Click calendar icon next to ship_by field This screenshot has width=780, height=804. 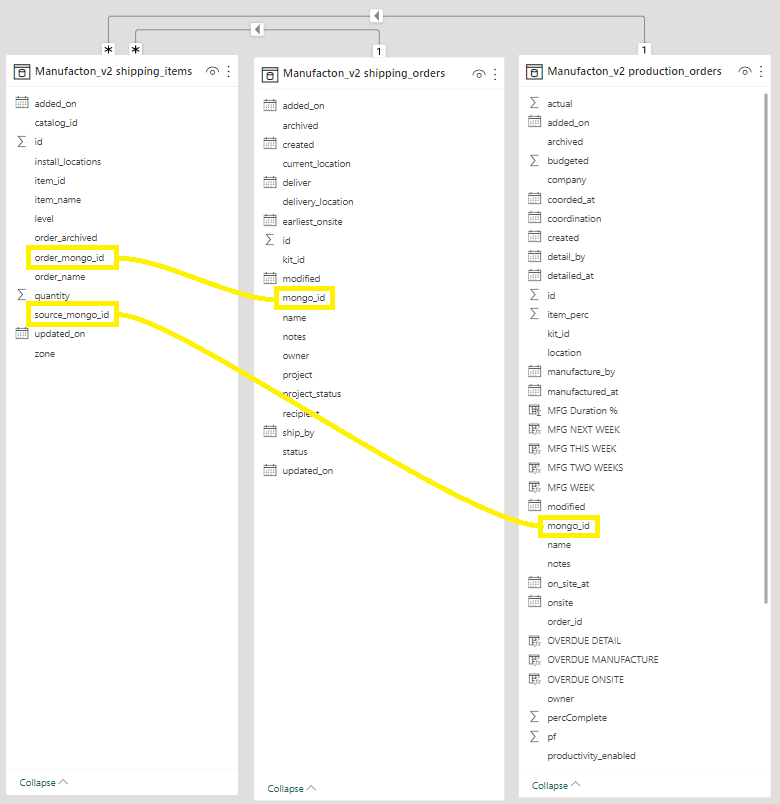pyautogui.click(x=270, y=432)
